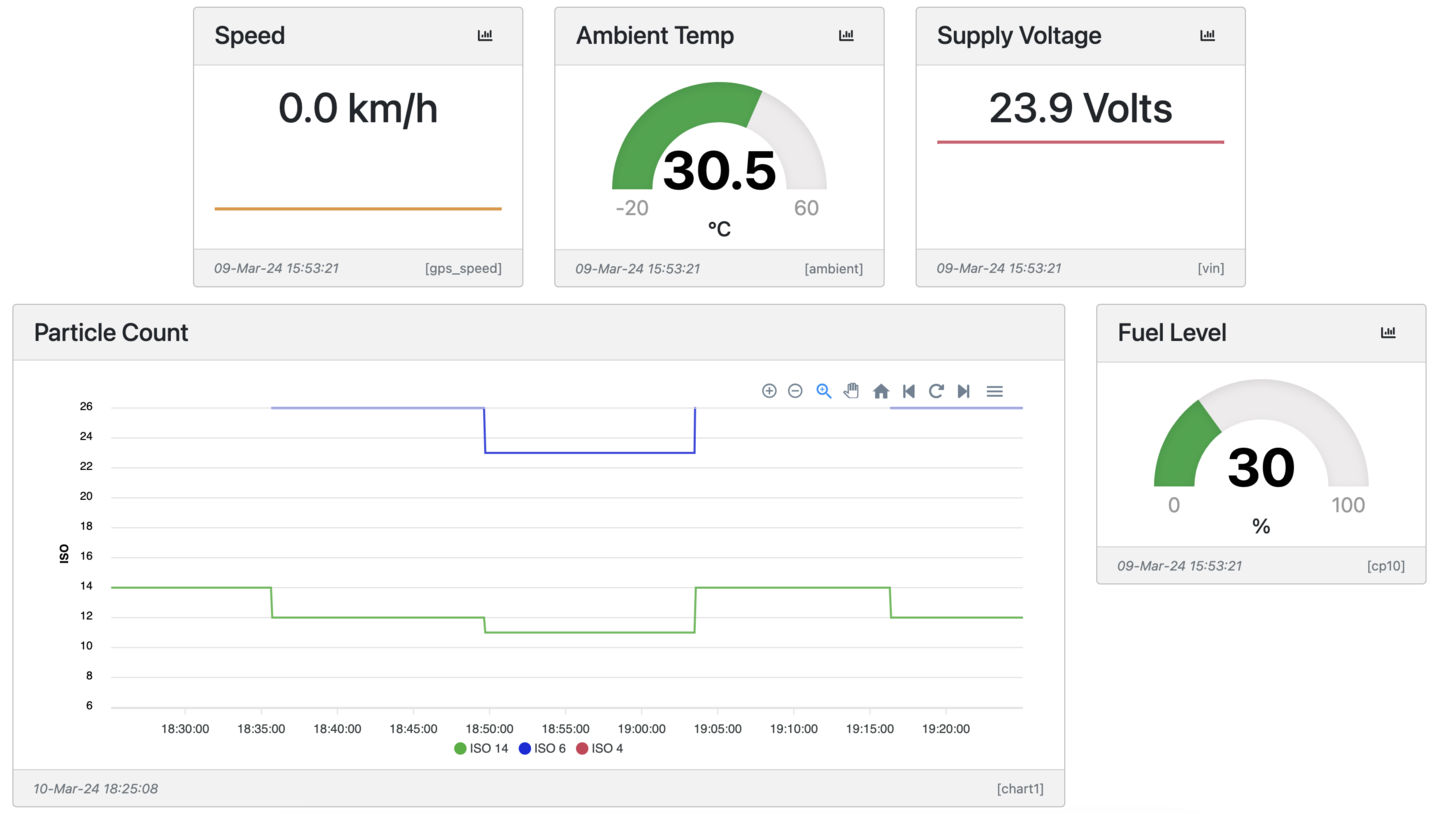Jump to next period with skip-forward icon
Image resolution: width=1440 pixels, height=814 pixels.
pos(963,391)
